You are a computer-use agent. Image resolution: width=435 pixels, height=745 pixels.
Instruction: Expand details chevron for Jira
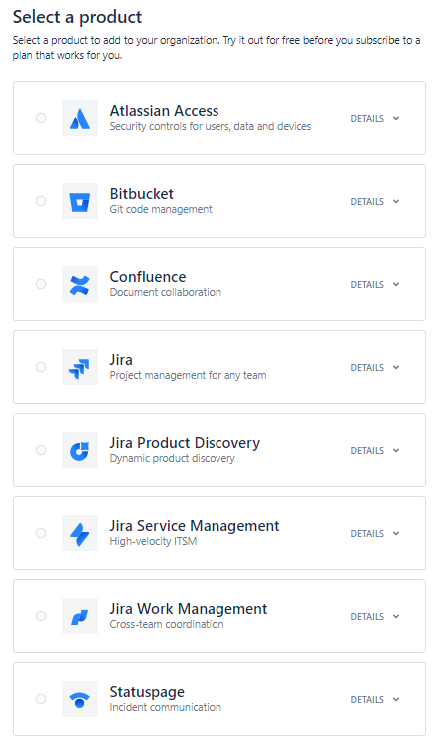396,368
